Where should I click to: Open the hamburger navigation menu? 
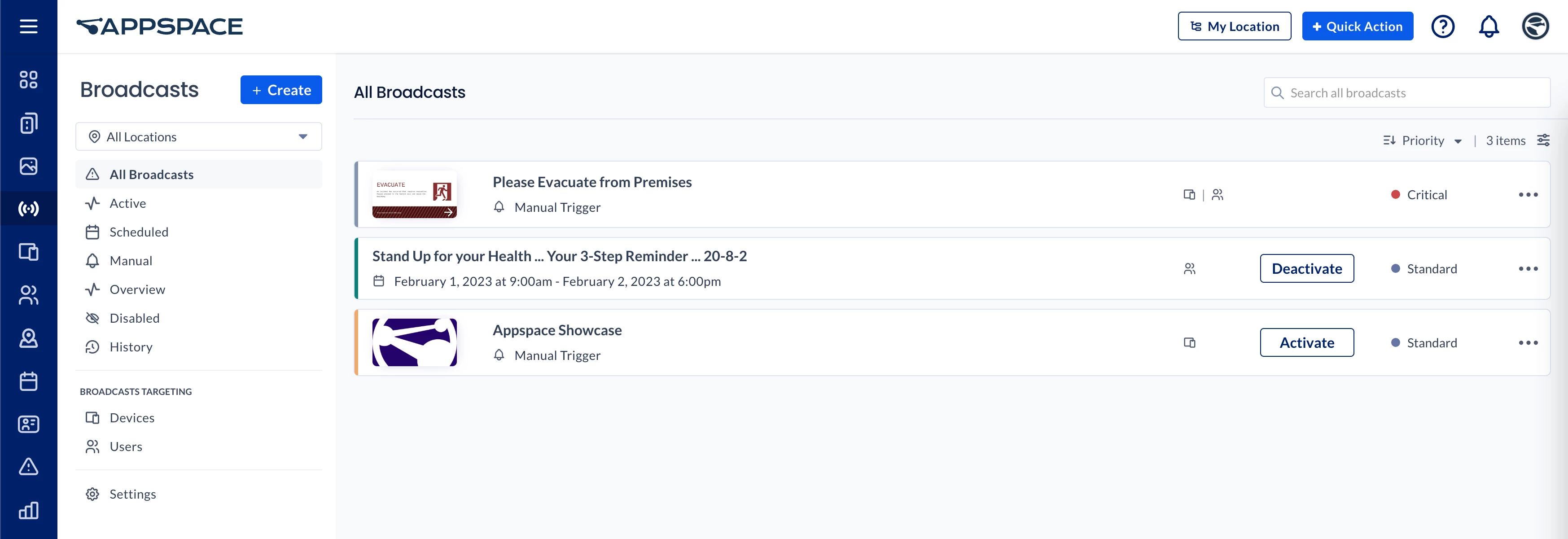click(x=29, y=26)
